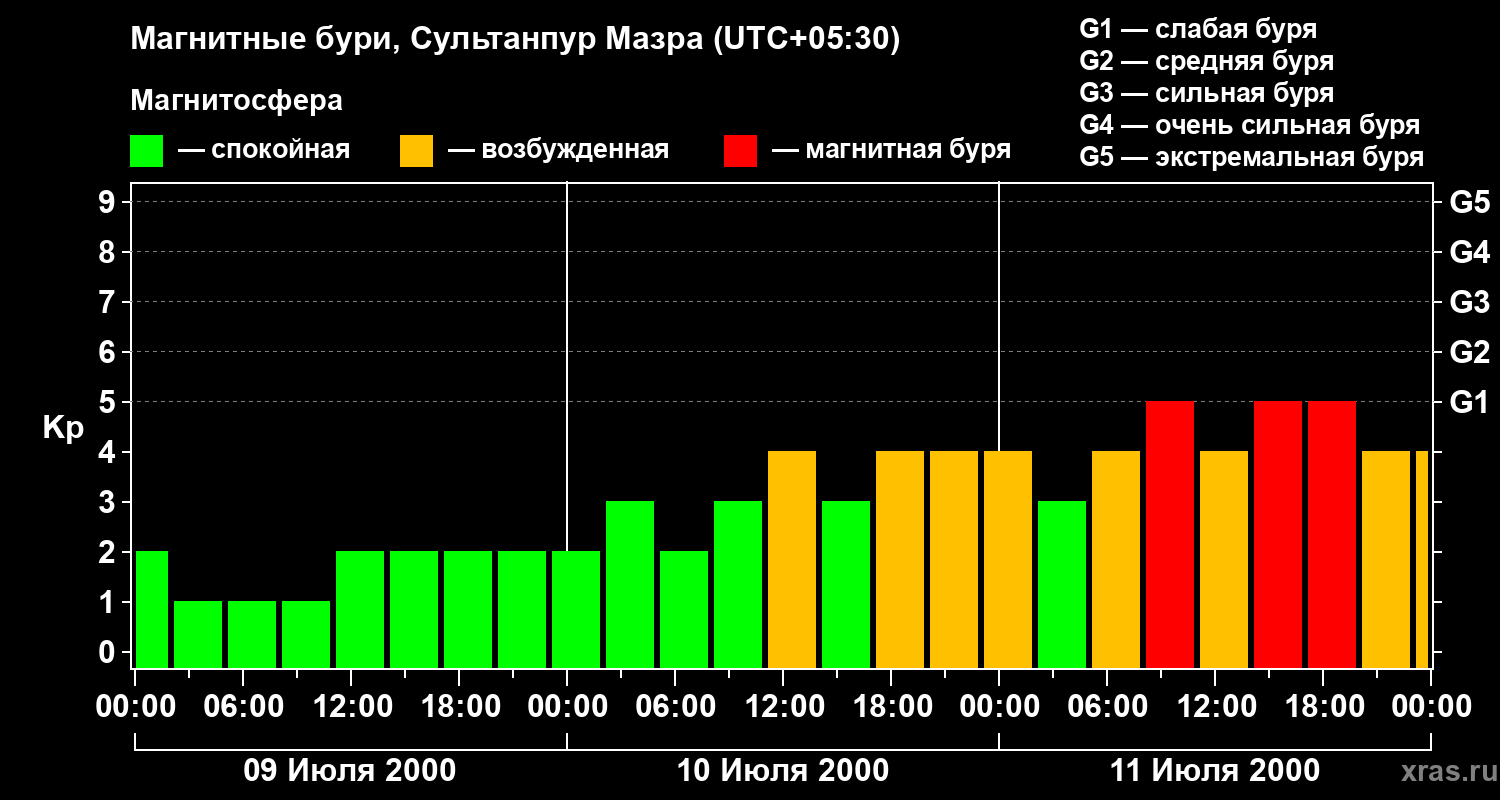
Task: Click the '09 Июля 2000' date label
Action: click(x=350, y=771)
